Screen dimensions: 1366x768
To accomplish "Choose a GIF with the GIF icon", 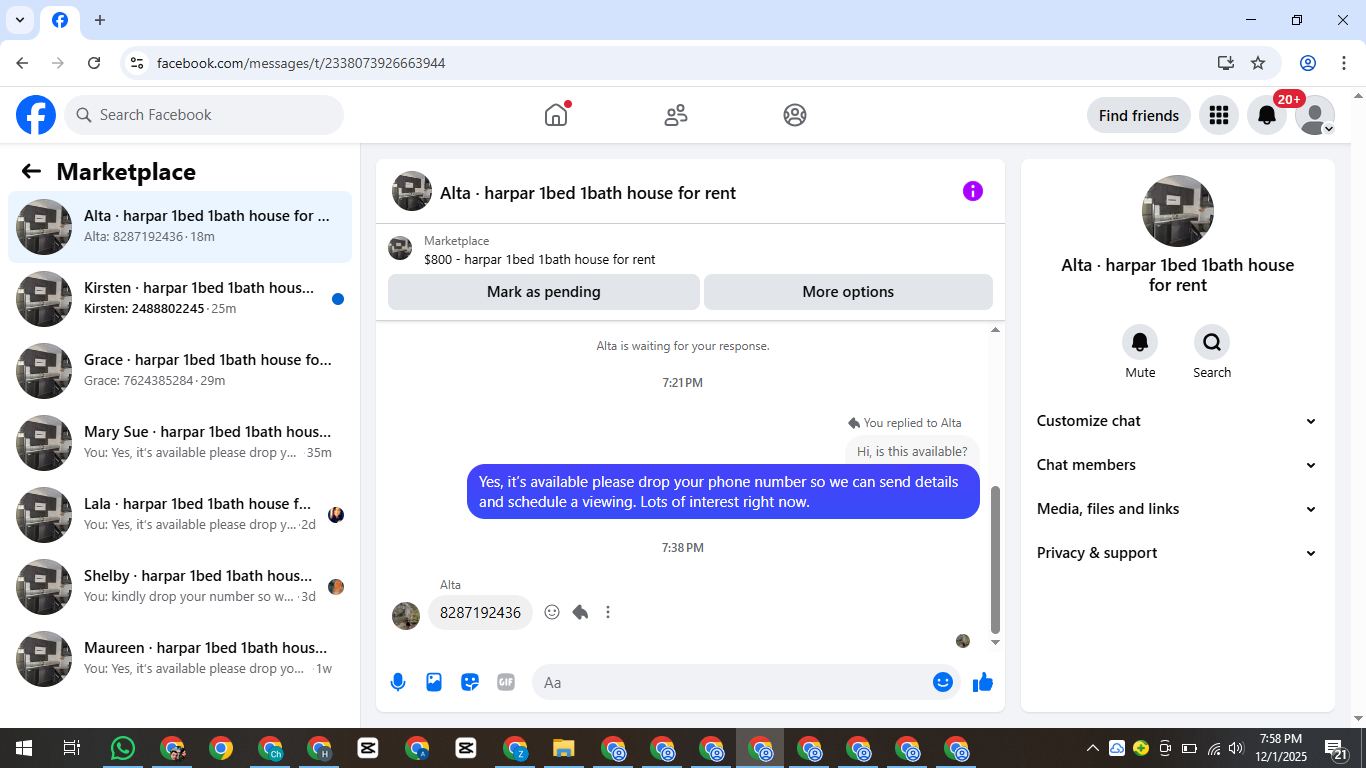I will 506,682.
